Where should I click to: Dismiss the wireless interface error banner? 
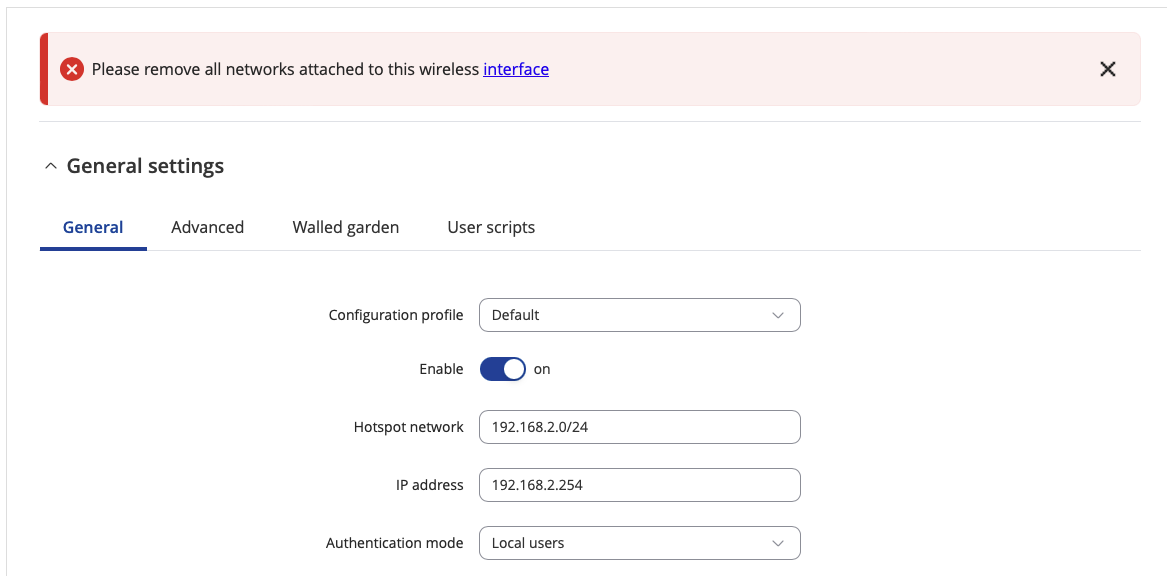coord(1107,69)
